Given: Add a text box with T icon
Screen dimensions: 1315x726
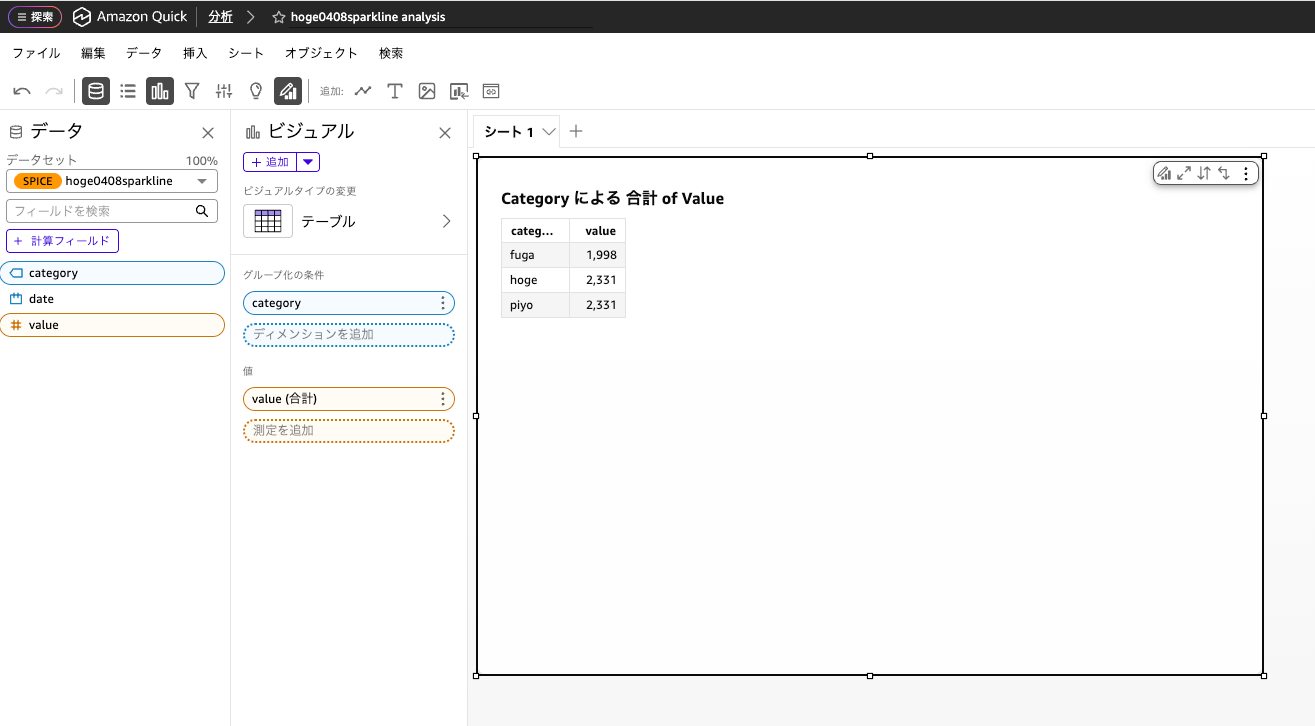Looking at the screenshot, I should click(395, 91).
